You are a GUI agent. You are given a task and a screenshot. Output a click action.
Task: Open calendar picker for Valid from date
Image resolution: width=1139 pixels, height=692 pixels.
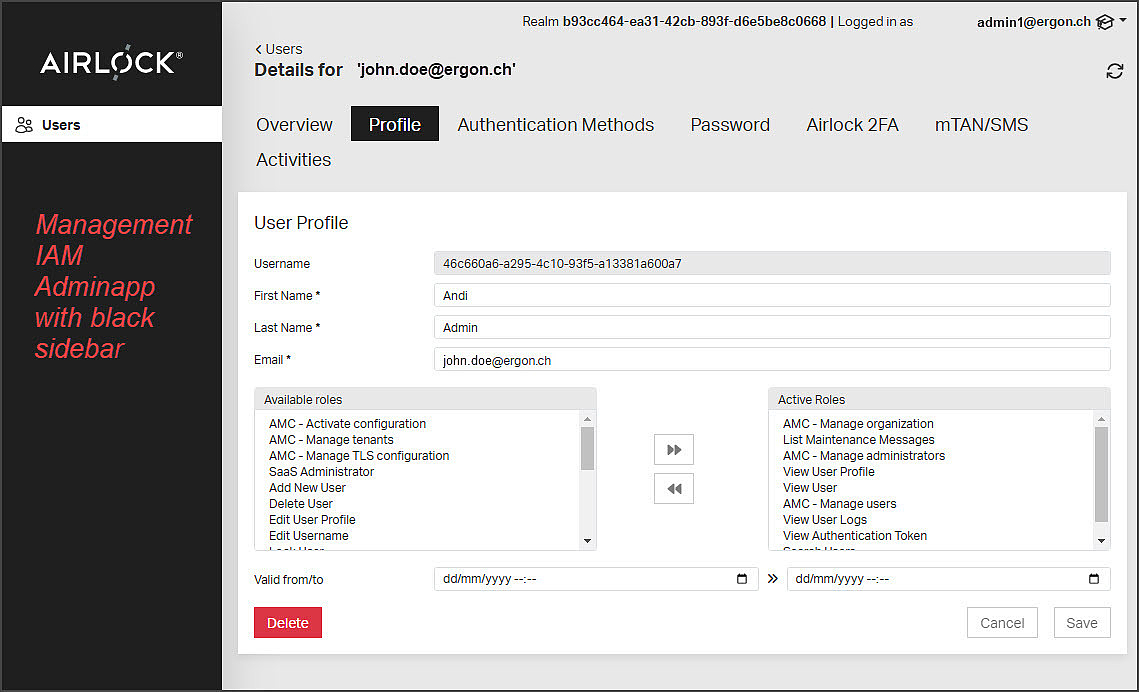pyautogui.click(x=741, y=580)
